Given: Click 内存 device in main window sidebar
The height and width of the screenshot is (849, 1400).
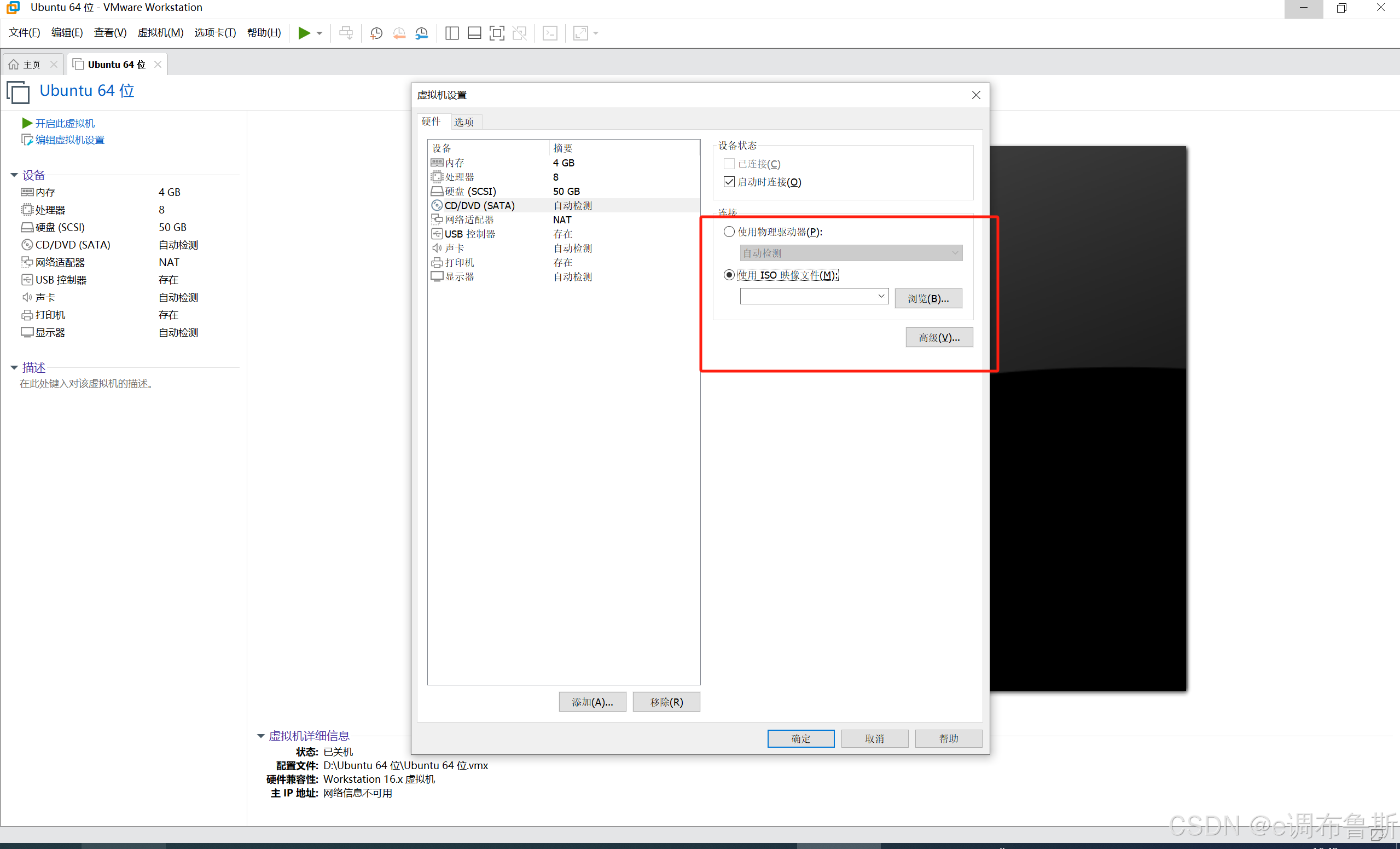Looking at the screenshot, I should 45,192.
